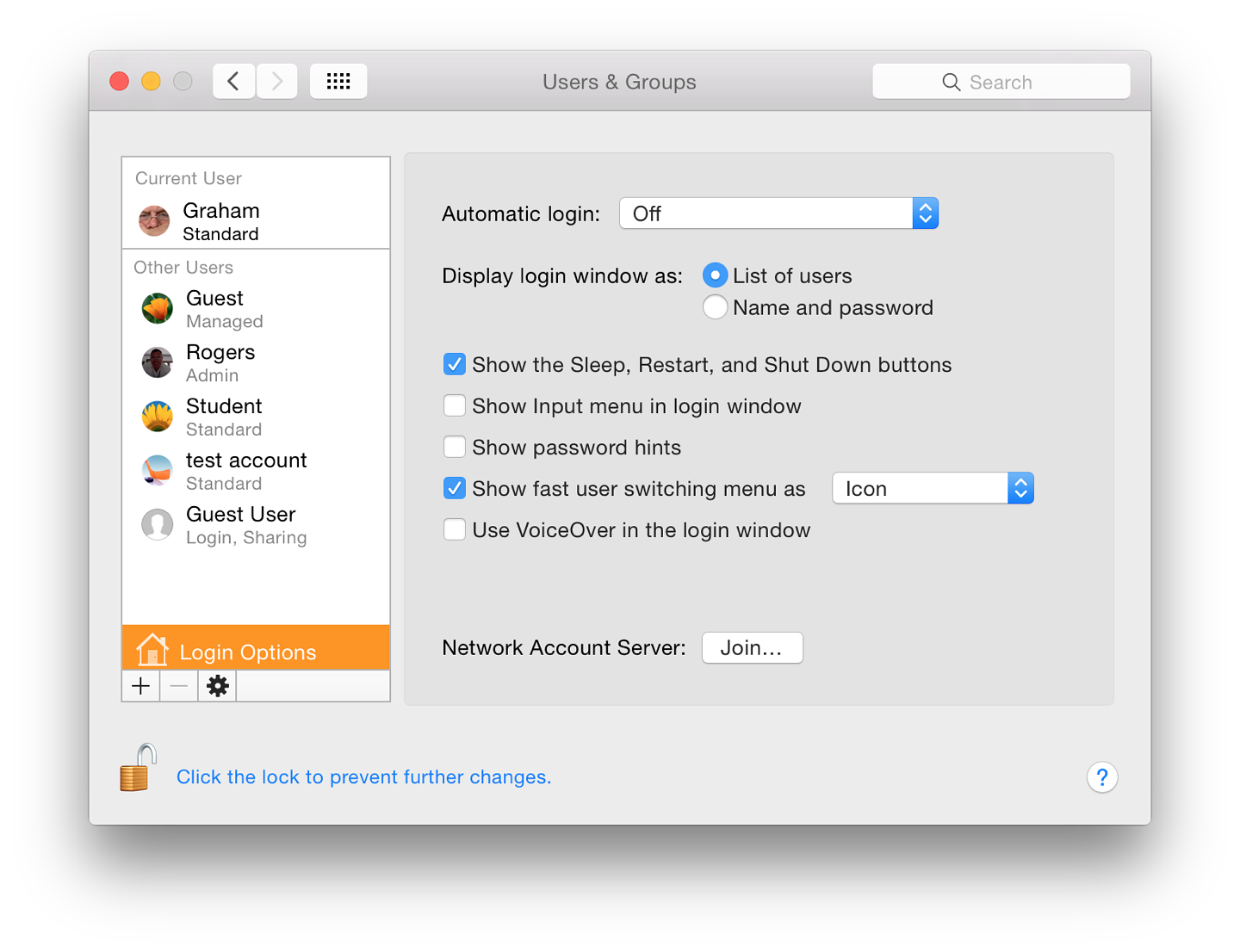Click Graham's profile picture
The image size is (1240, 952).
pos(155,221)
